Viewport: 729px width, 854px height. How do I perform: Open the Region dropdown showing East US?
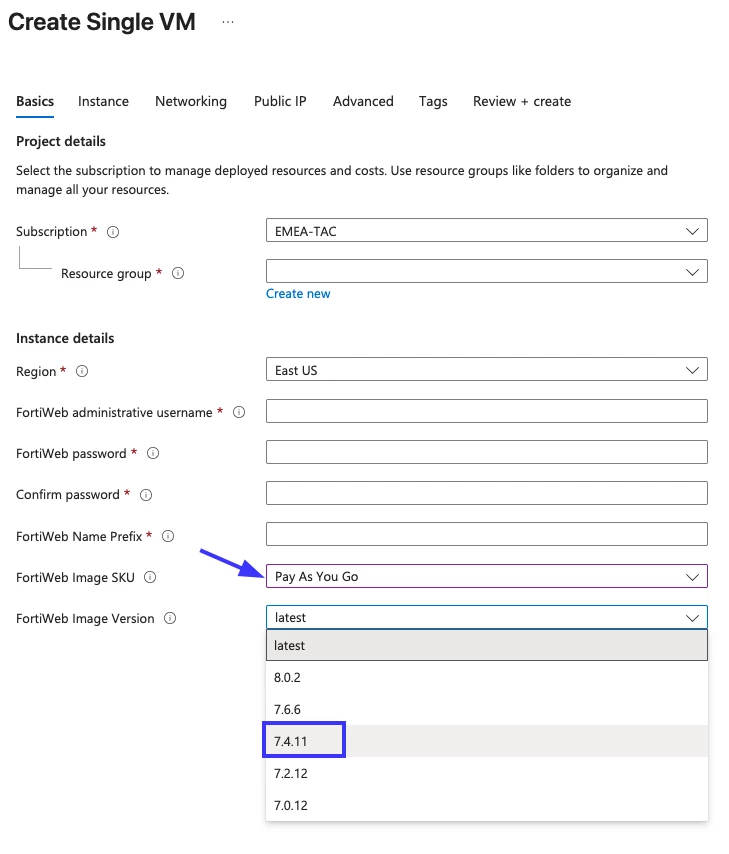pyautogui.click(x=487, y=369)
